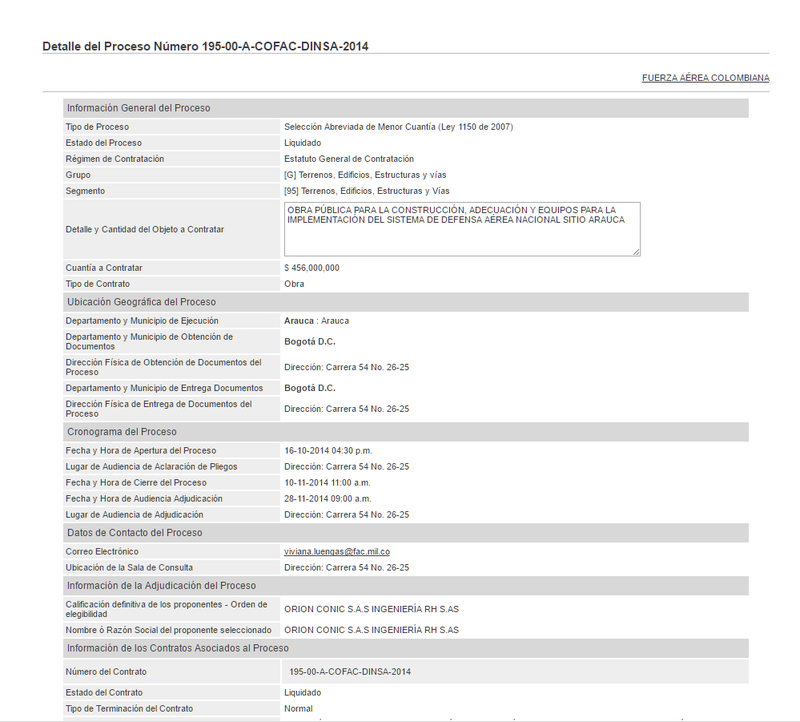Click 'Liquidado' value beside Estado del Proceso
Viewport: 800px width, 722px height.
[303, 143]
